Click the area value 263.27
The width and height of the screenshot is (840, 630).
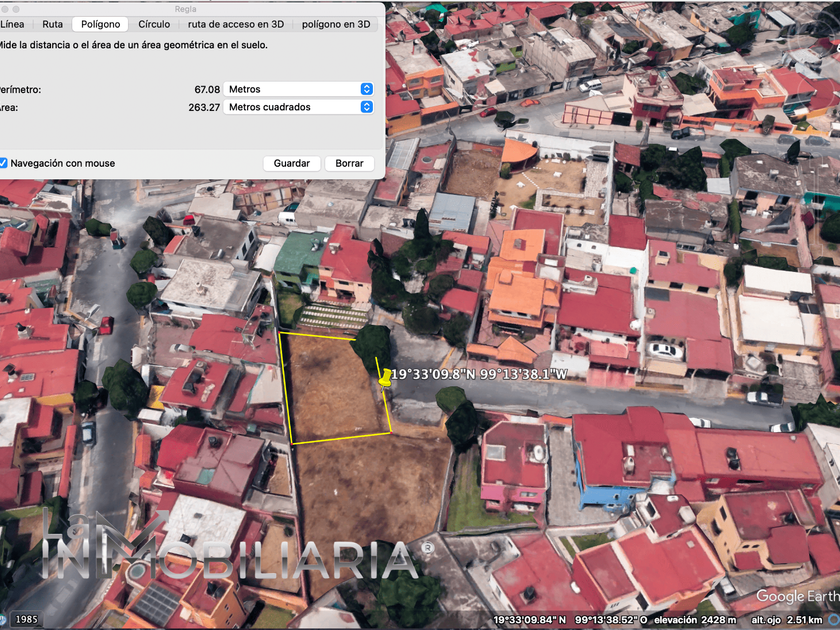click(x=204, y=107)
